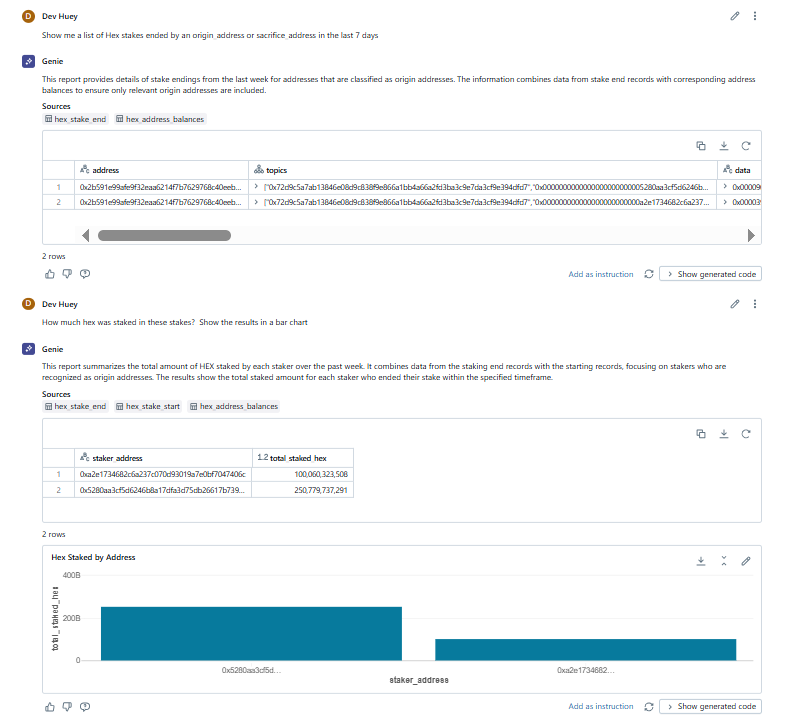Download the first results table
Image resolution: width=791 pixels, height=726 pixels.
(x=723, y=146)
